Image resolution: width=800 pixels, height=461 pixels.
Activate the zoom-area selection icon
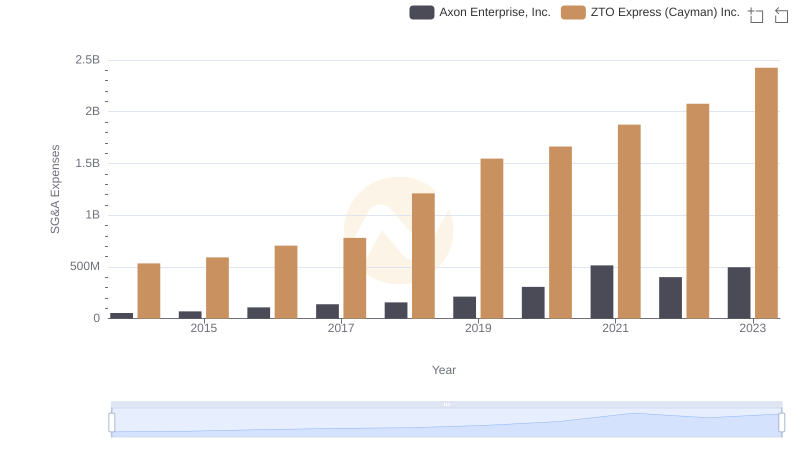756,15
